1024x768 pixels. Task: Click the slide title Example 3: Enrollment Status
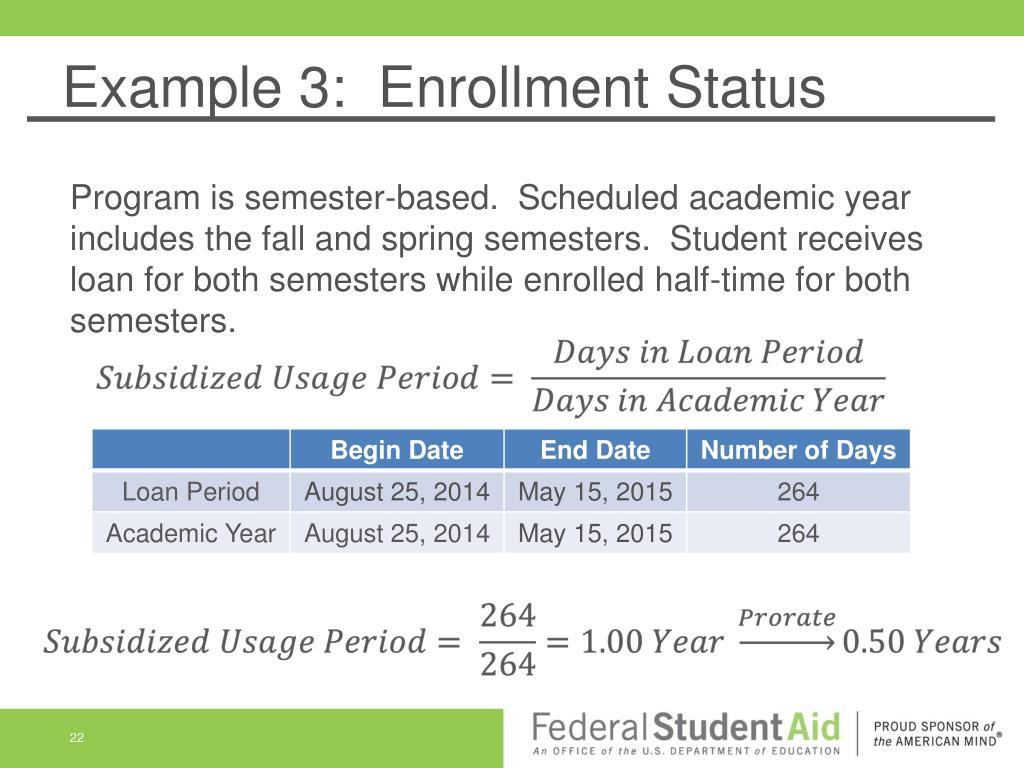[444, 88]
